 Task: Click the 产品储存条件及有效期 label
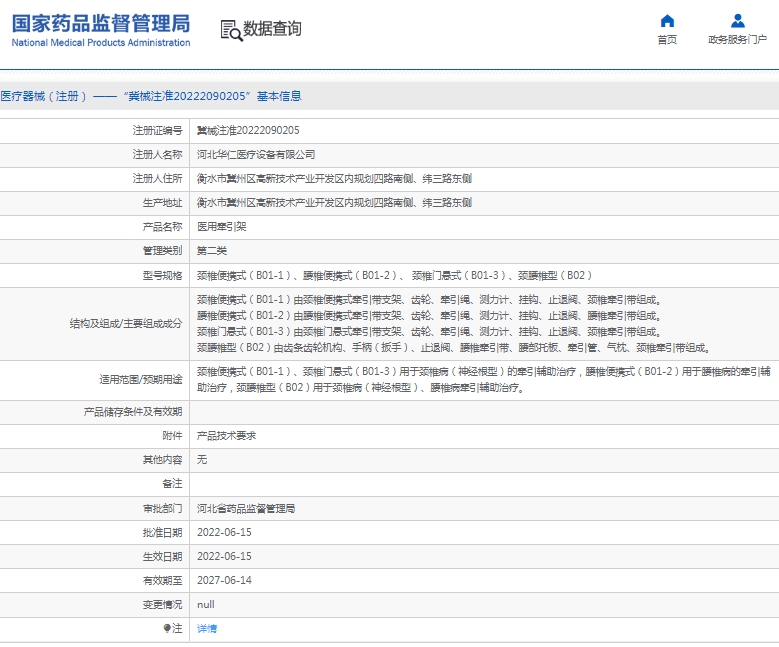pos(133,412)
